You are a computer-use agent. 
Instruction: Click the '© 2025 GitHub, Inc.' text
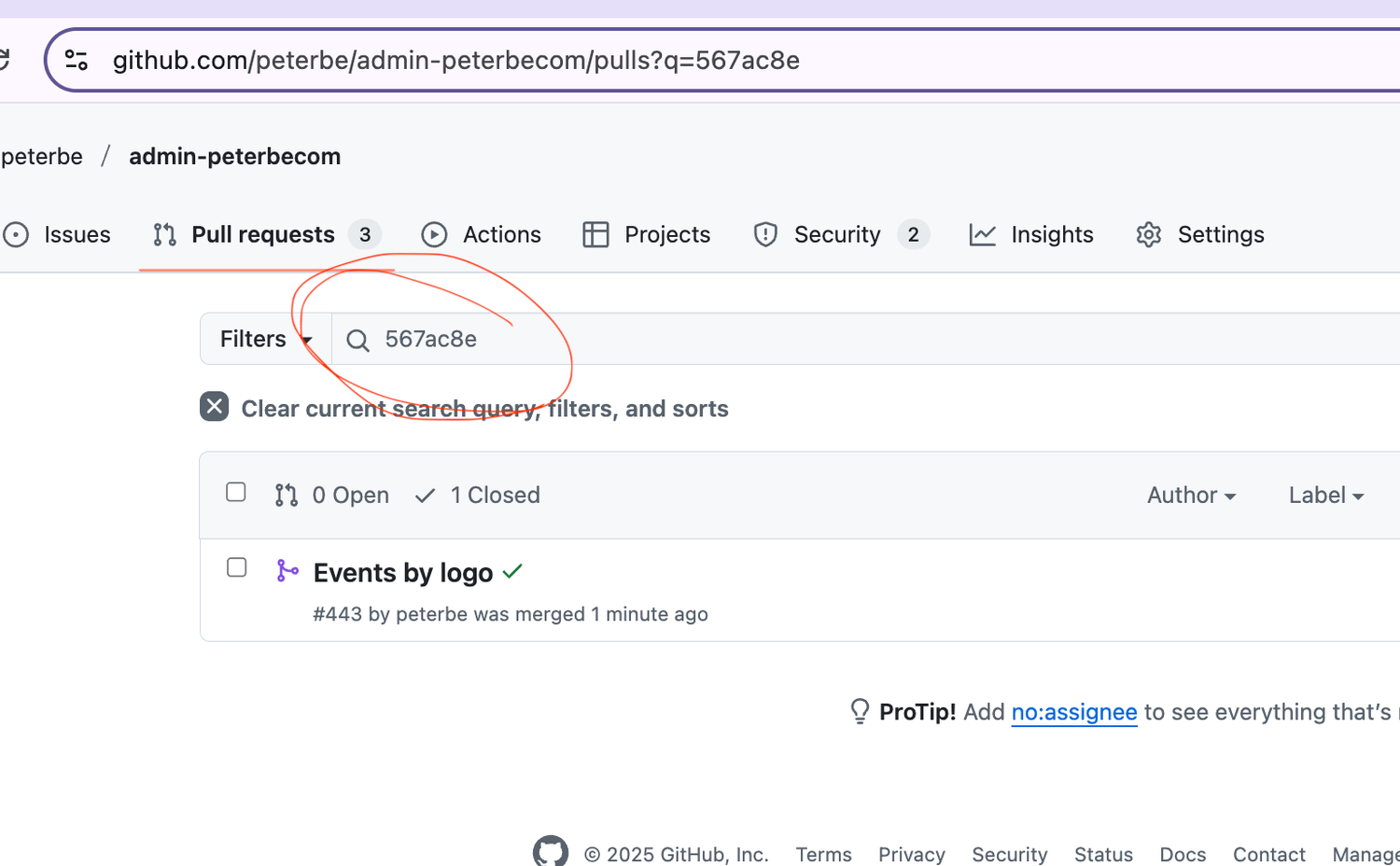(677, 854)
